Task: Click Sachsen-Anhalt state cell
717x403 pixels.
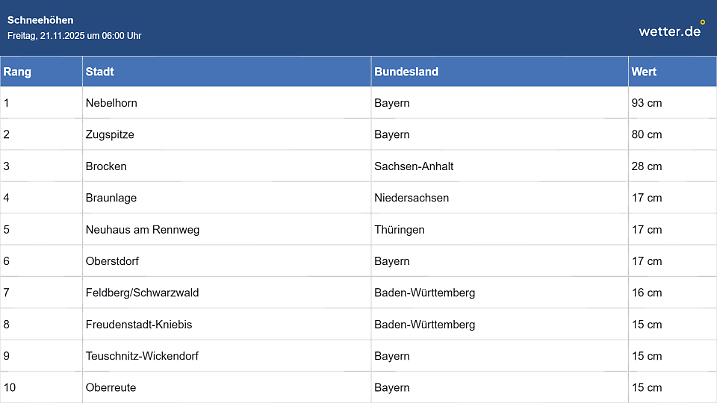Action: tap(414, 166)
